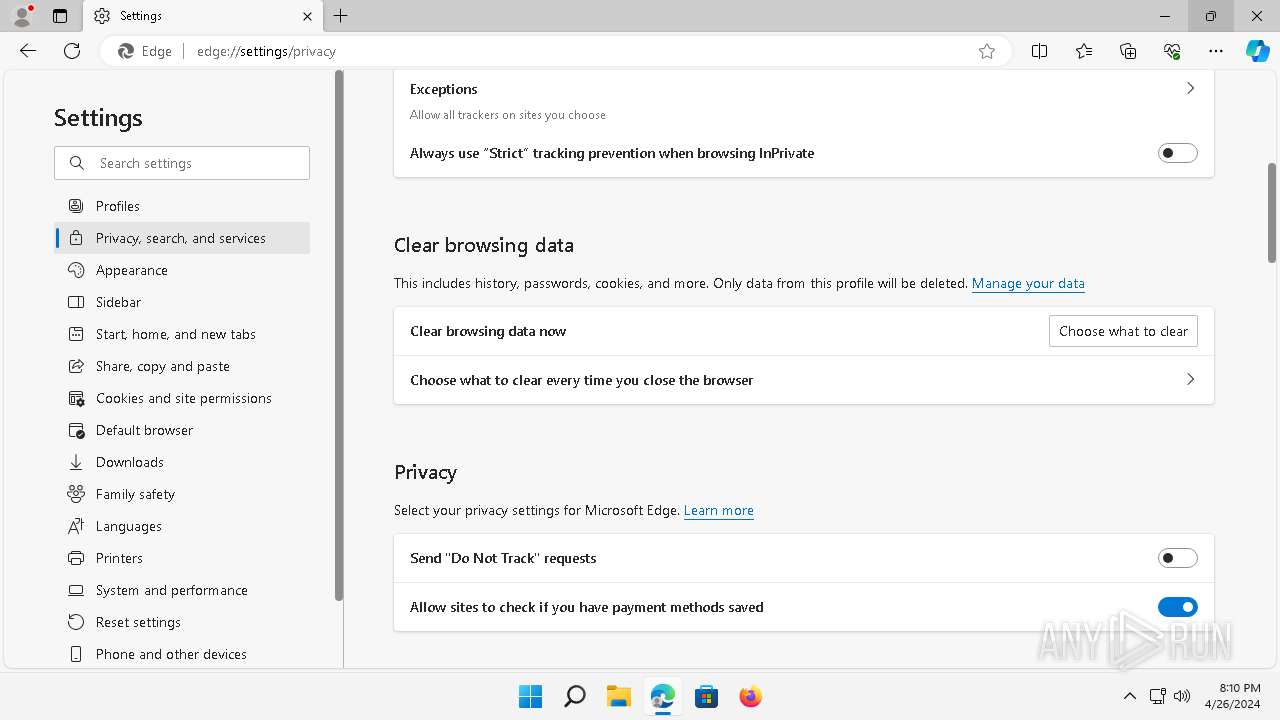The height and width of the screenshot is (720, 1280).
Task: Open Settings and more ellipsis menu
Action: pyautogui.click(x=1216, y=51)
